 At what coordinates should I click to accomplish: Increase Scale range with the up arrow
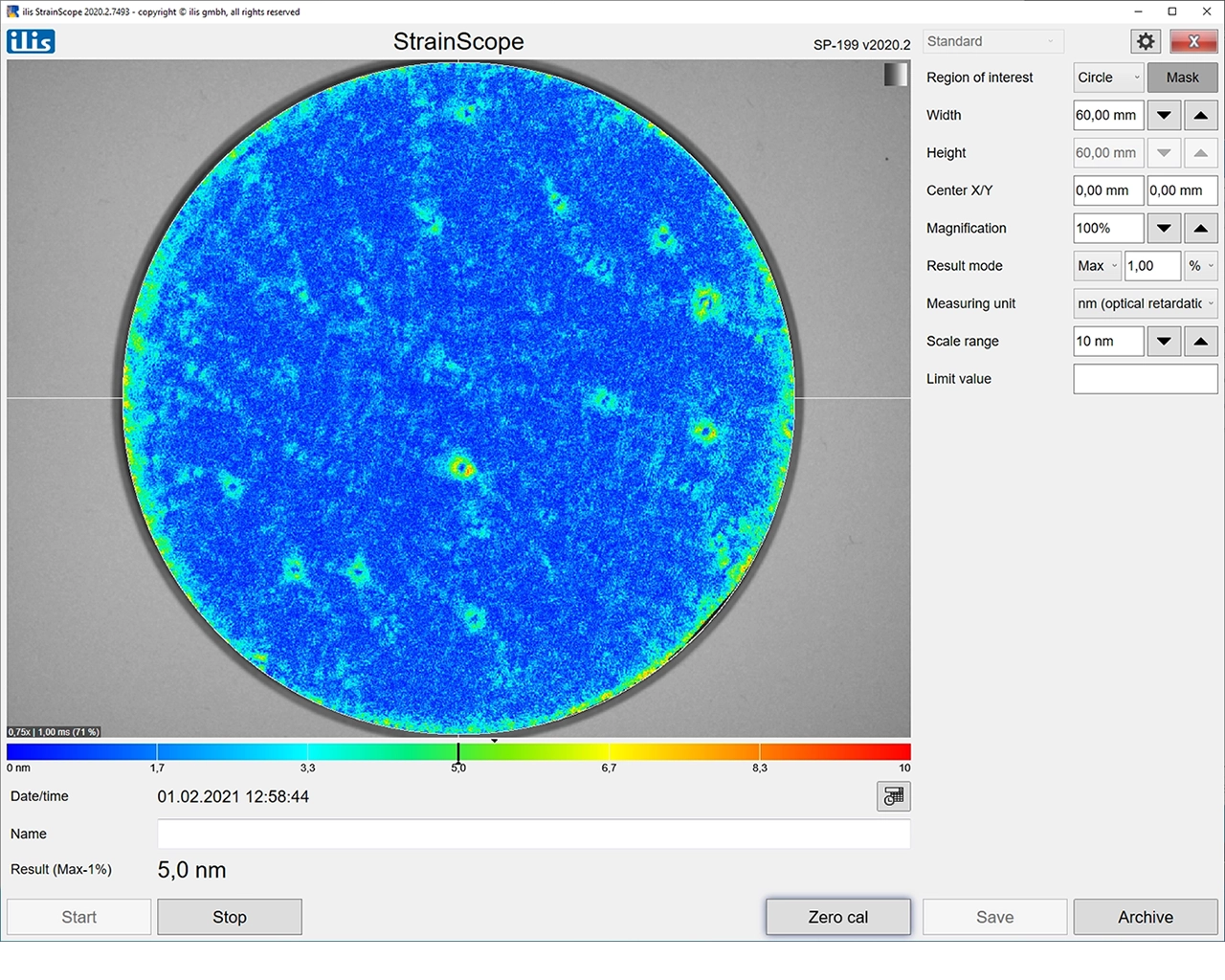1200,341
